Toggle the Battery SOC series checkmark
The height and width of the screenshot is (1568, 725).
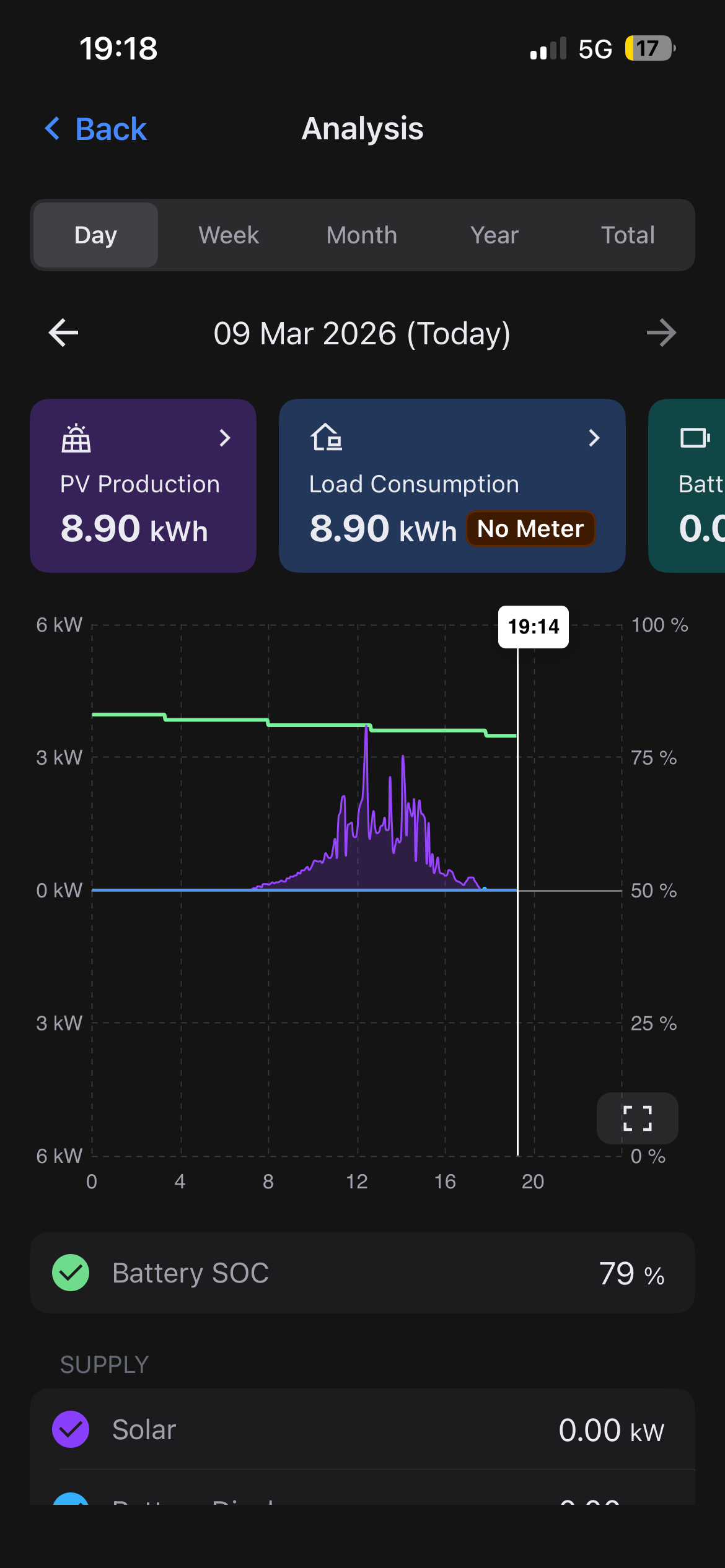[x=71, y=1273]
